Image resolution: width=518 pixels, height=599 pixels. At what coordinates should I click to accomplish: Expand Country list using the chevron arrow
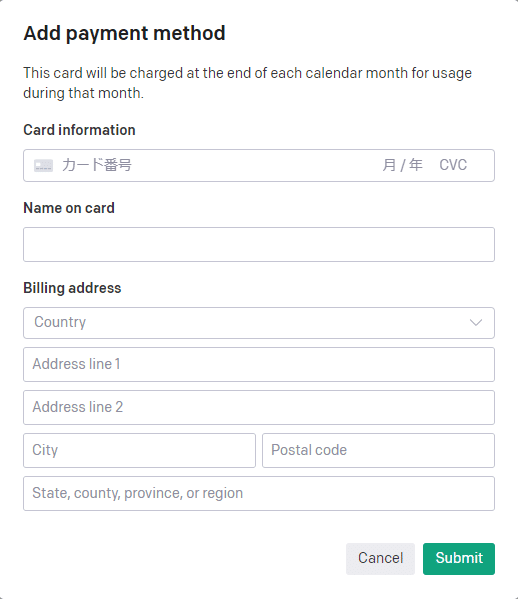(x=476, y=323)
